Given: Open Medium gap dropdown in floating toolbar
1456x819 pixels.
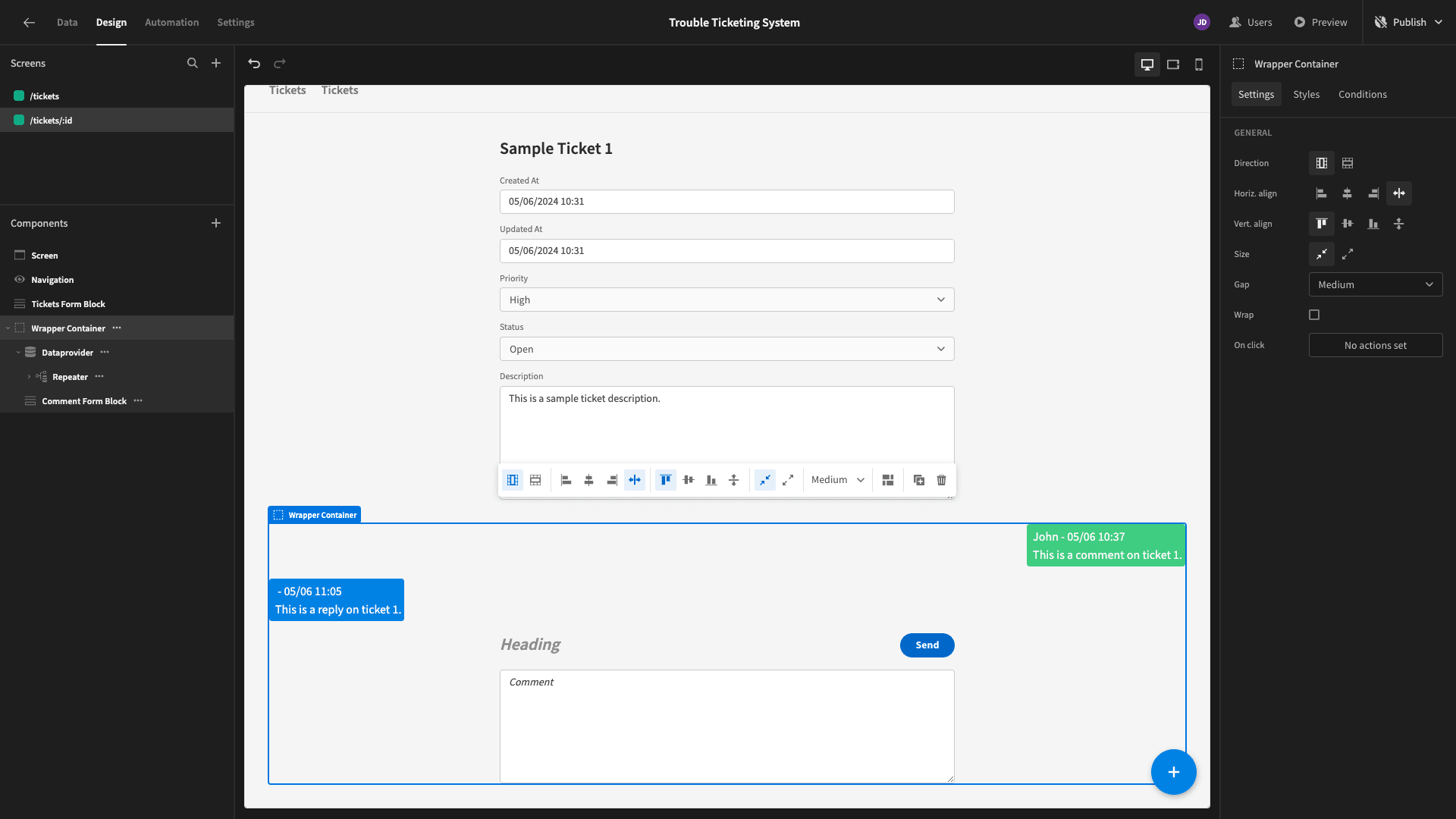Looking at the screenshot, I should tap(837, 480).
